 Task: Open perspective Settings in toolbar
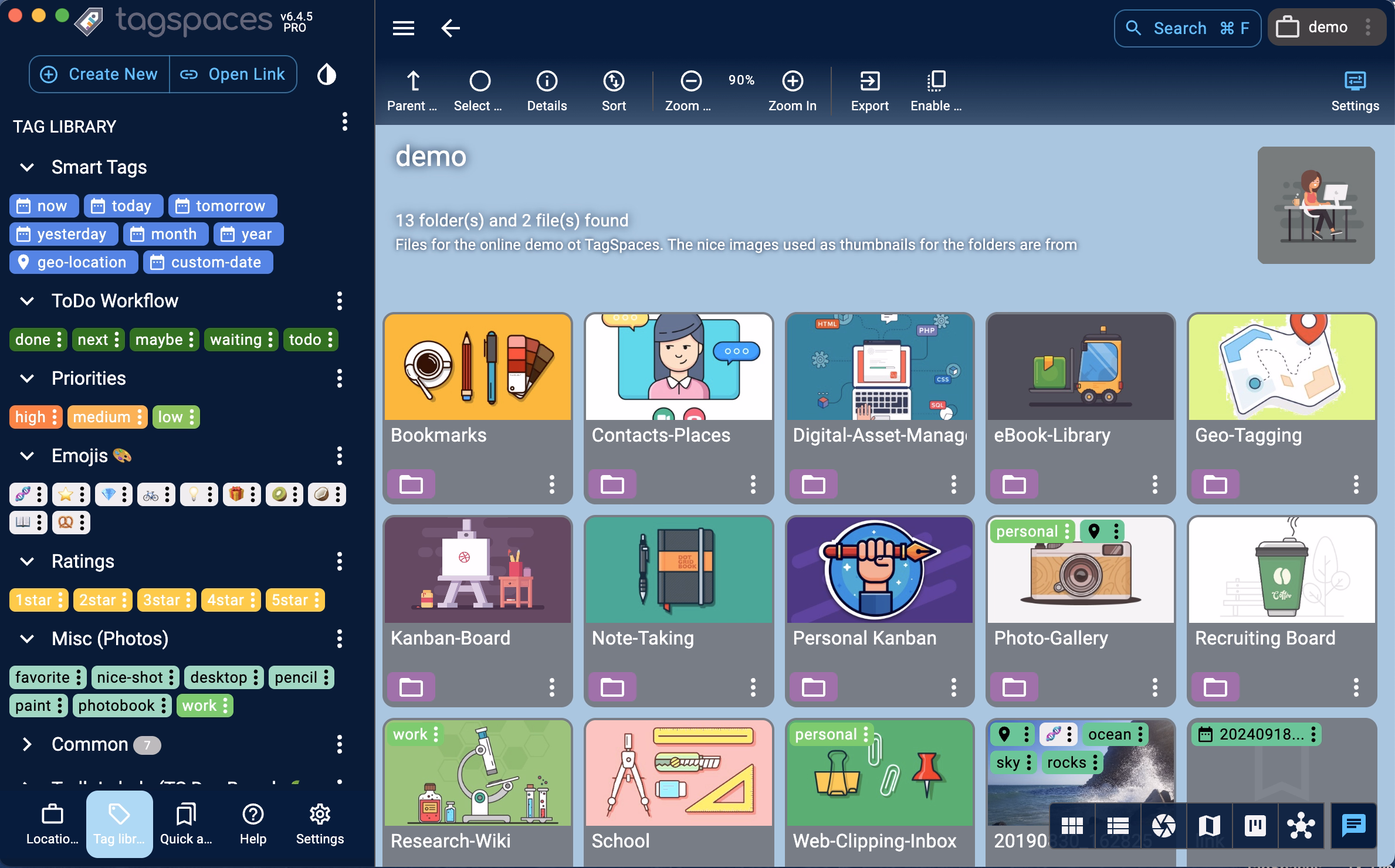[x=1355, y=91]
